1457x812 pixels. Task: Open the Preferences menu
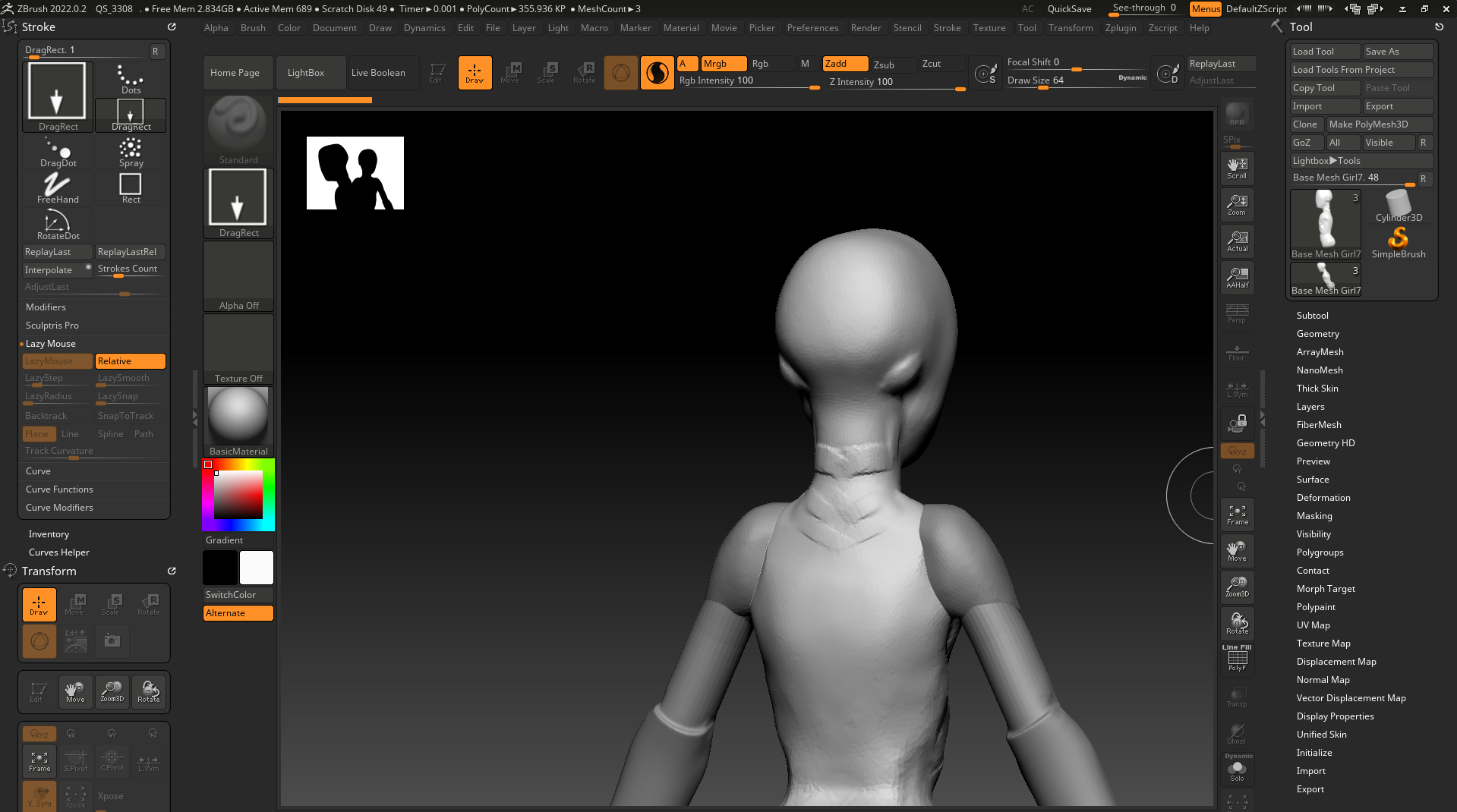pos(812,28)
